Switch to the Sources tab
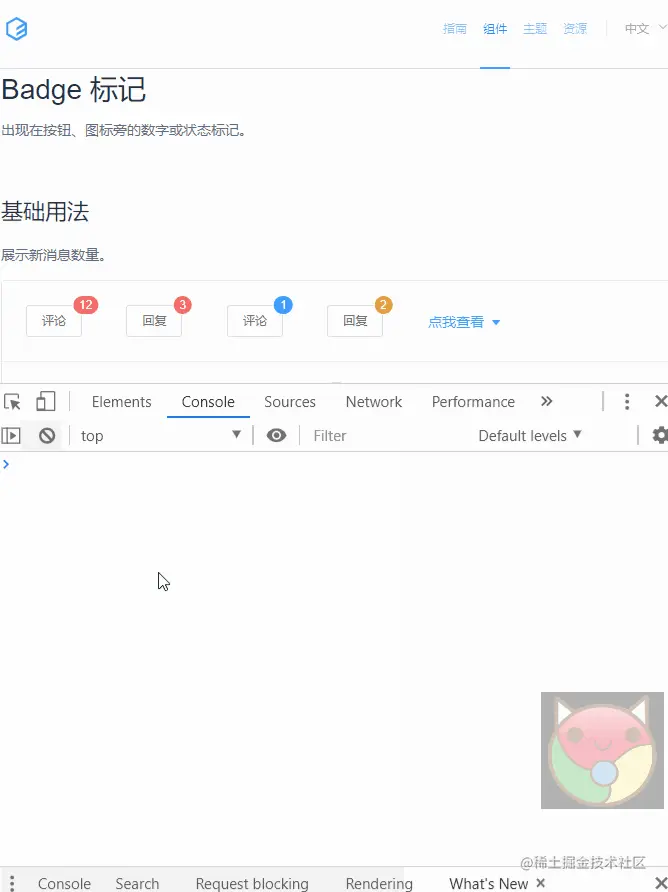 pos(290,402)
